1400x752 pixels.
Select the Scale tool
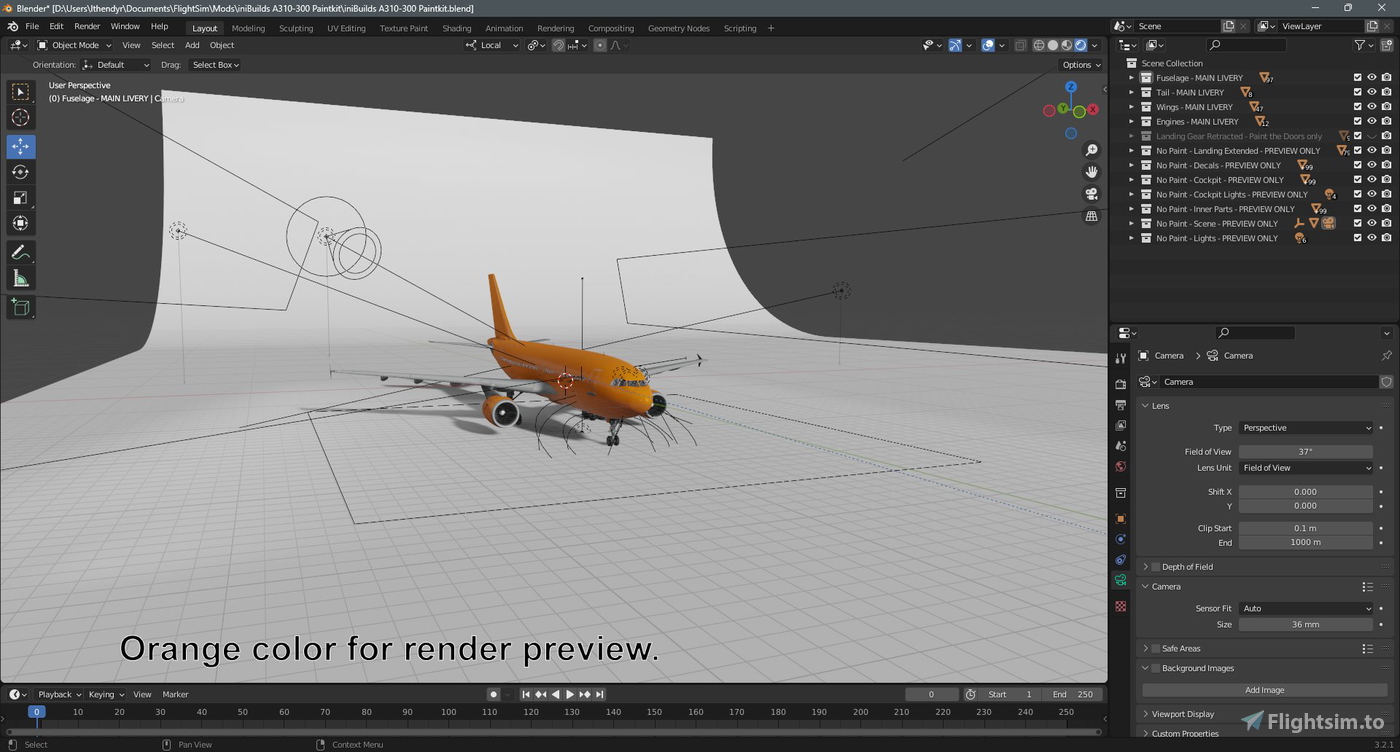(x=20, y=197)
